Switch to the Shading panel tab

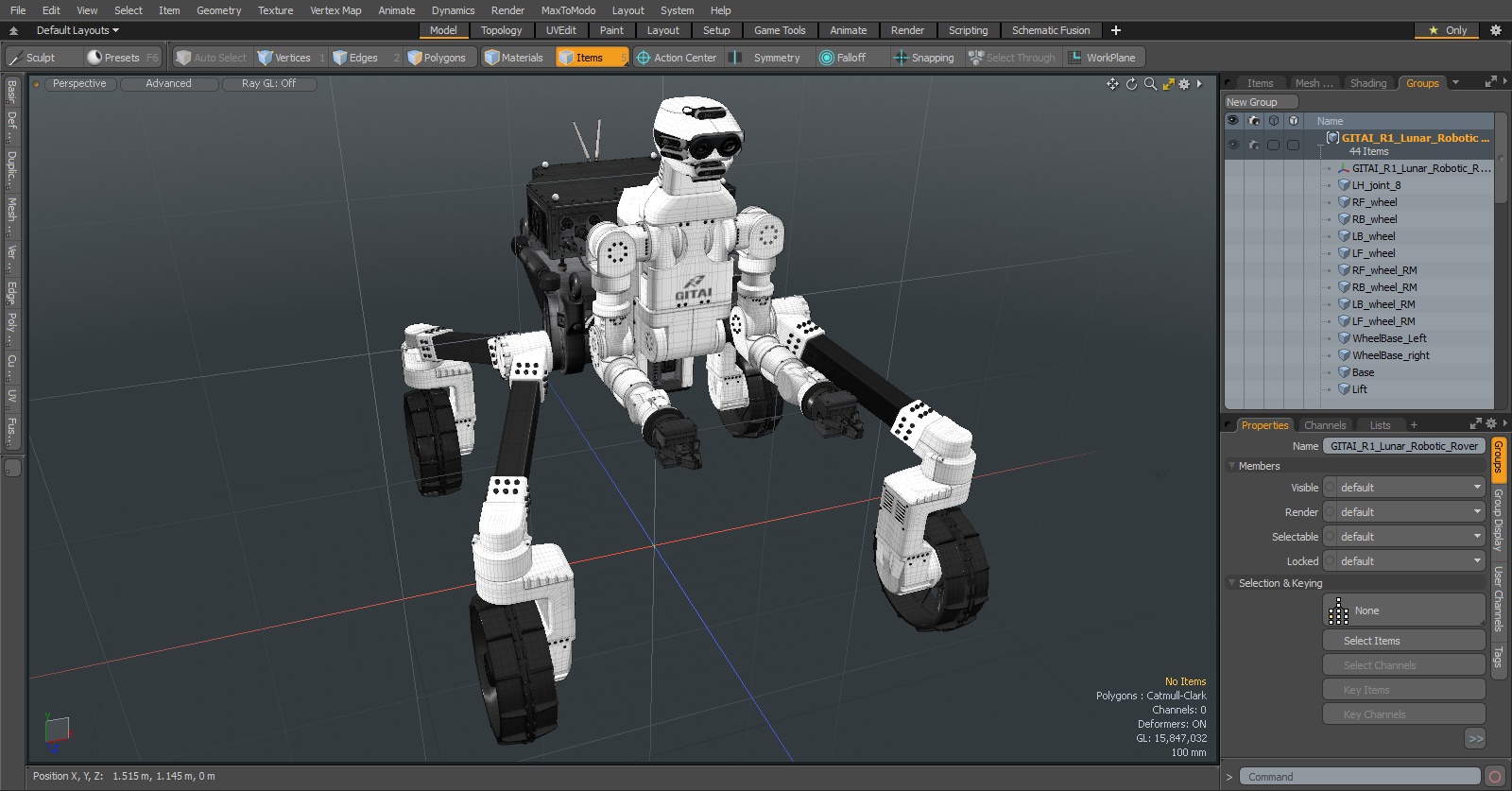click(1367, 83)
